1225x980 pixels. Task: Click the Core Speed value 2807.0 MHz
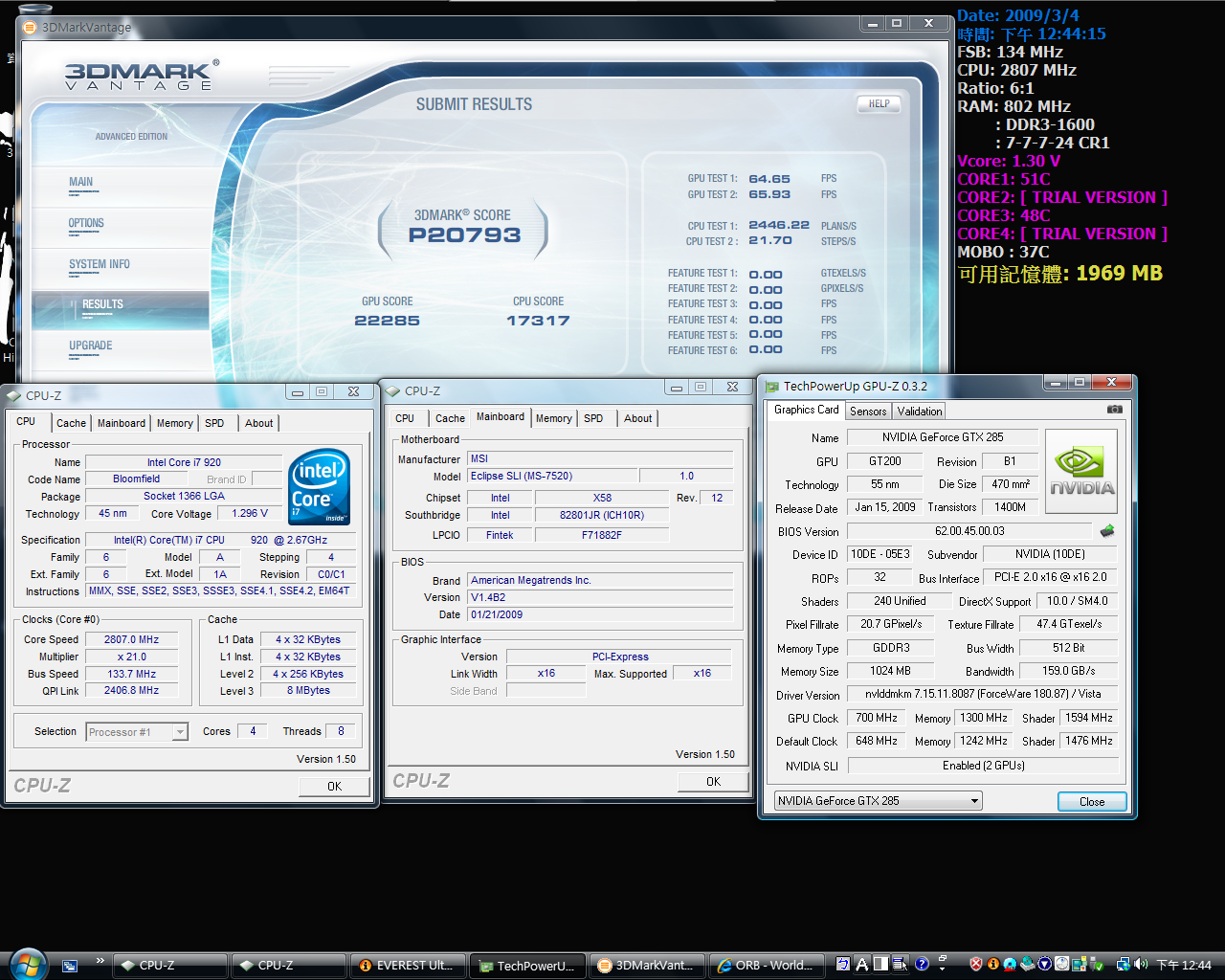[131, 639]
